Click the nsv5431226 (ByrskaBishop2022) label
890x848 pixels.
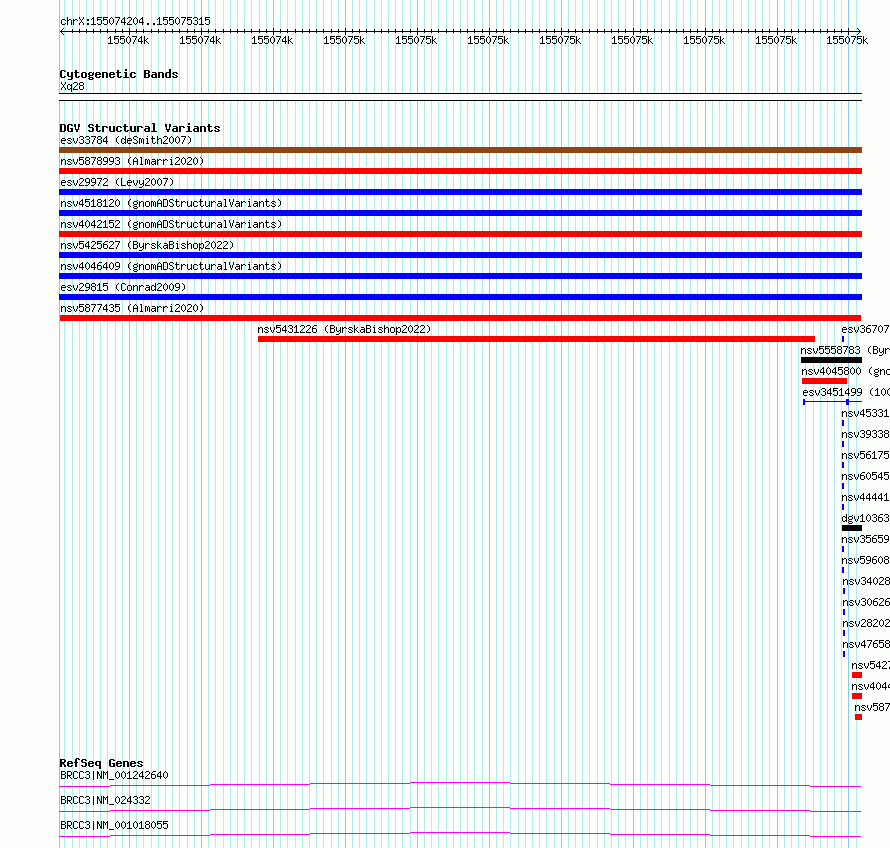pyautogui.click(x=344, y=329)
